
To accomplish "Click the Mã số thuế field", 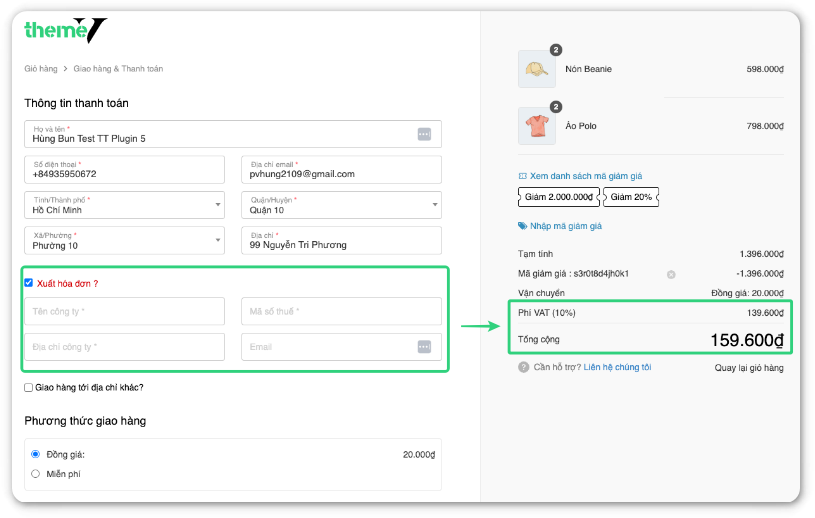I will 341,311.
